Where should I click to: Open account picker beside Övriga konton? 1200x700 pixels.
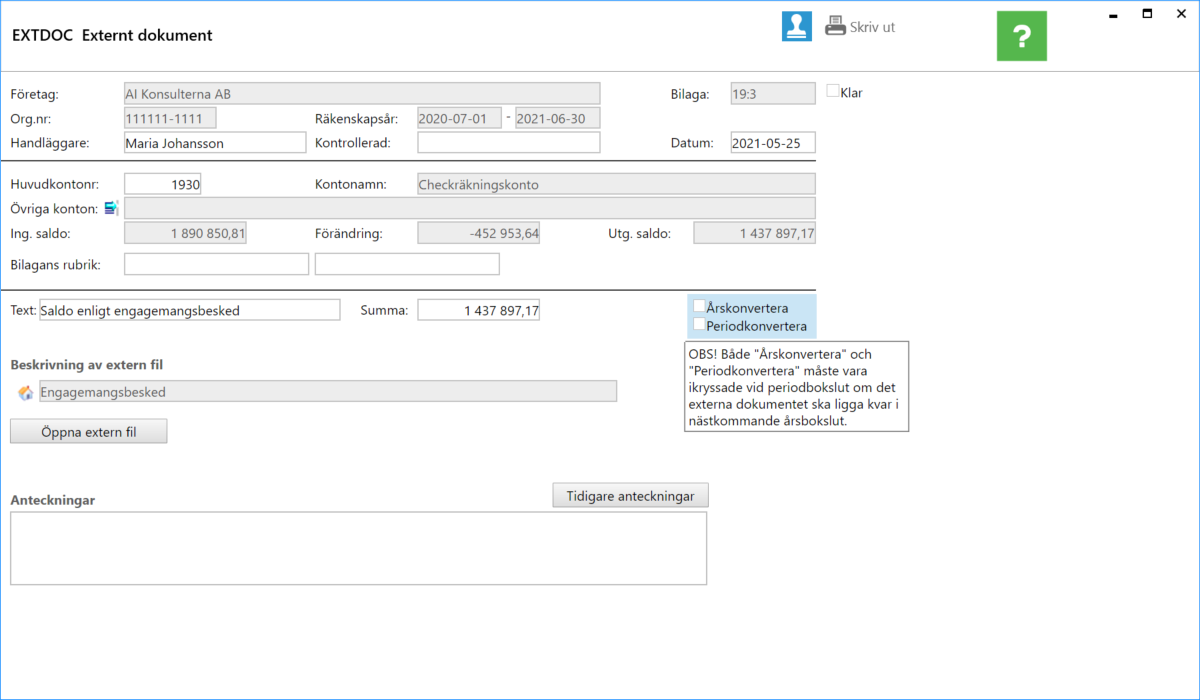[111, 208]
